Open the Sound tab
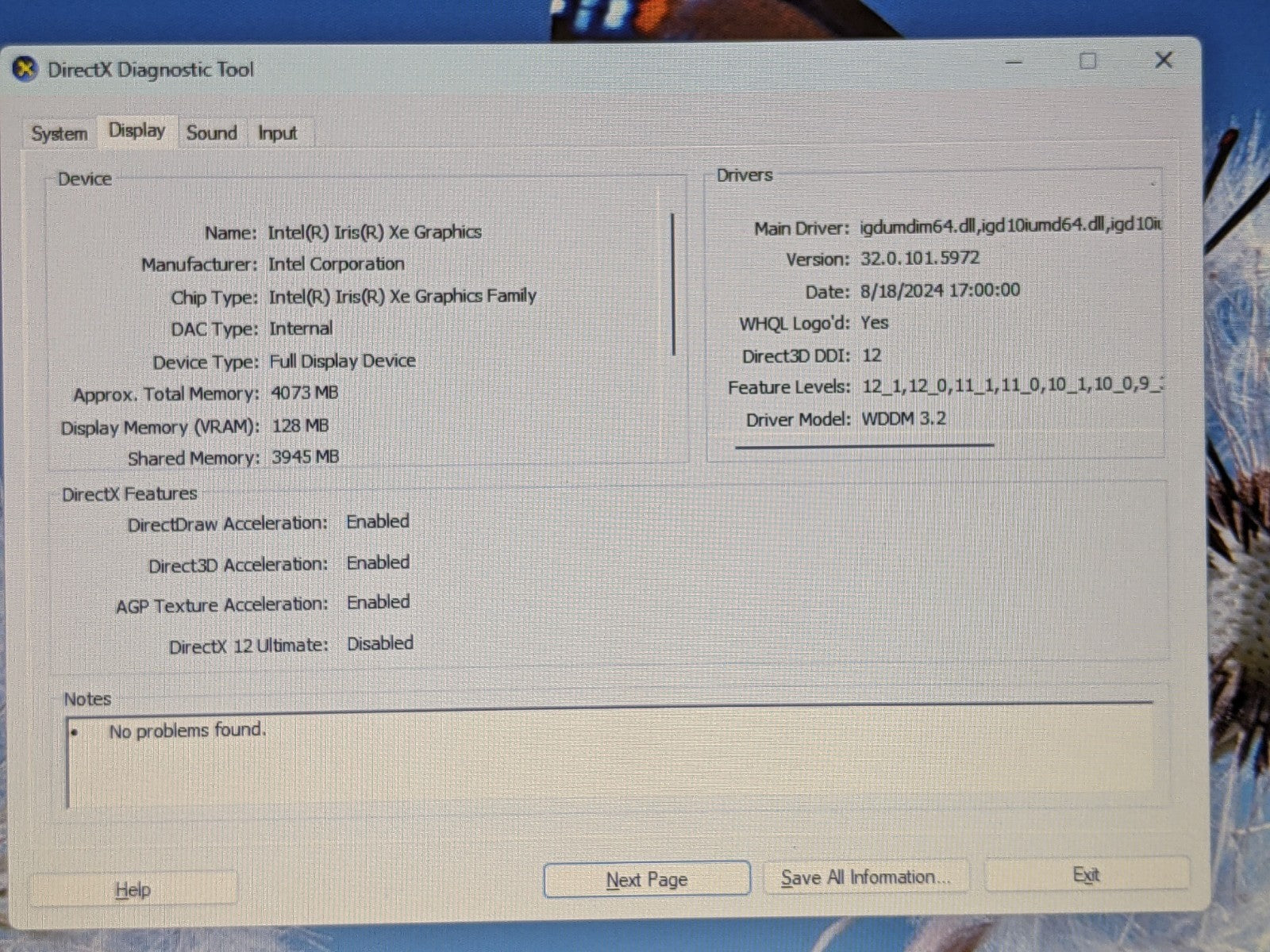 [x=211, y=133]
